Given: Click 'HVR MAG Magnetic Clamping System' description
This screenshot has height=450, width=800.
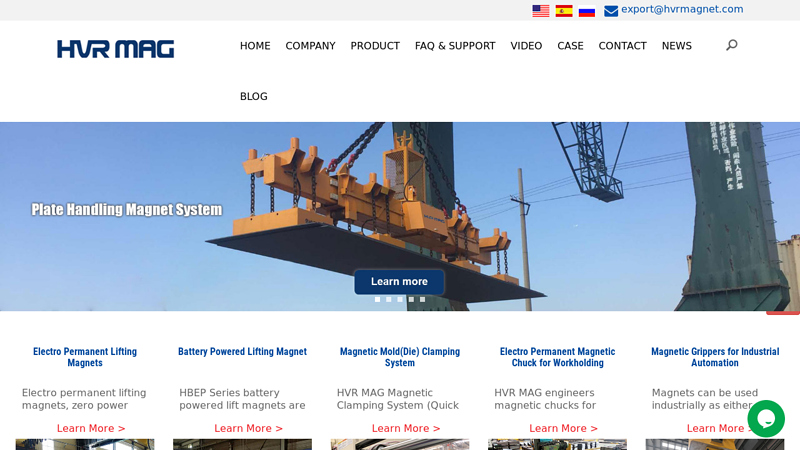Looking at the screenshot, I should point(397,399).
